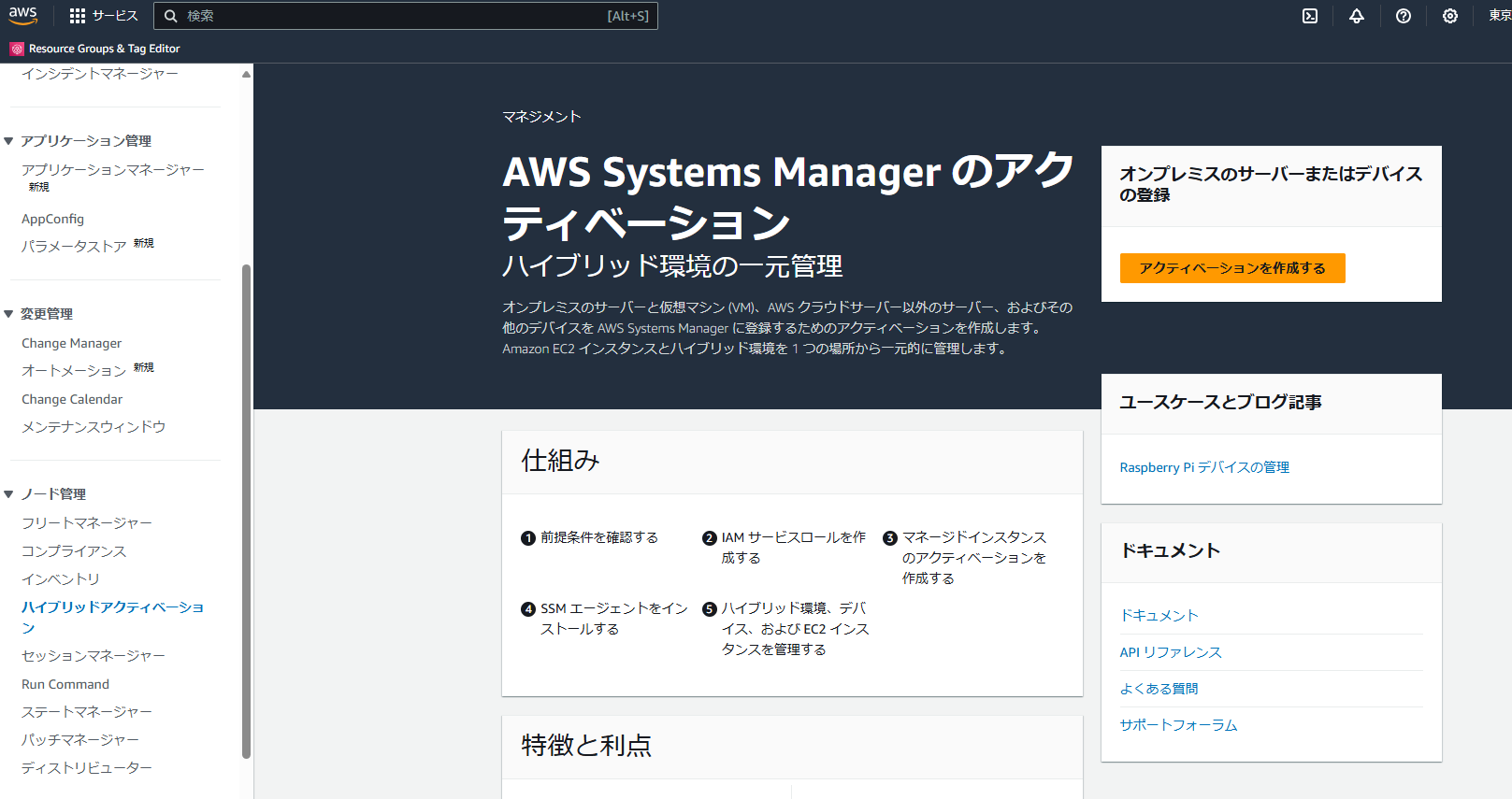Screen dimensions: 1512x799
Task: Click step 4 SSM エージェントをインストールする
Action: (x=614, y=619)
